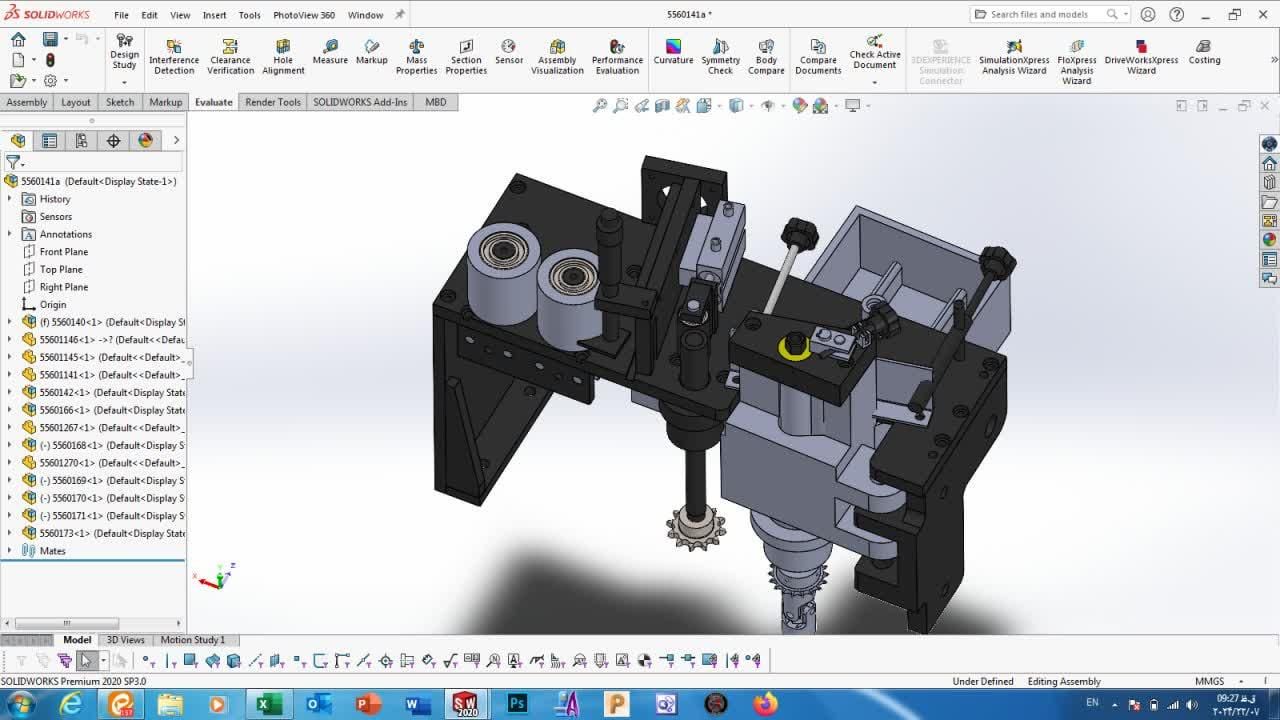Switch to the Sketch ribbon tab

tap(120, 102)
